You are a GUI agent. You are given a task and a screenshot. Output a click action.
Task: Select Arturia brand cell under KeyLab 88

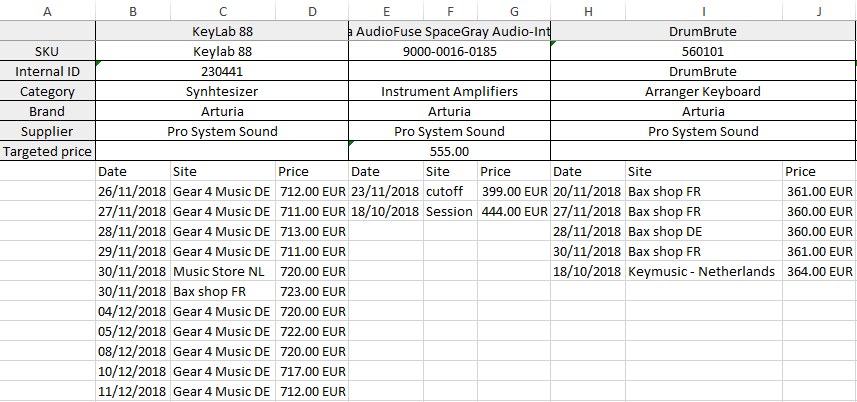click(x=222, y=111)
